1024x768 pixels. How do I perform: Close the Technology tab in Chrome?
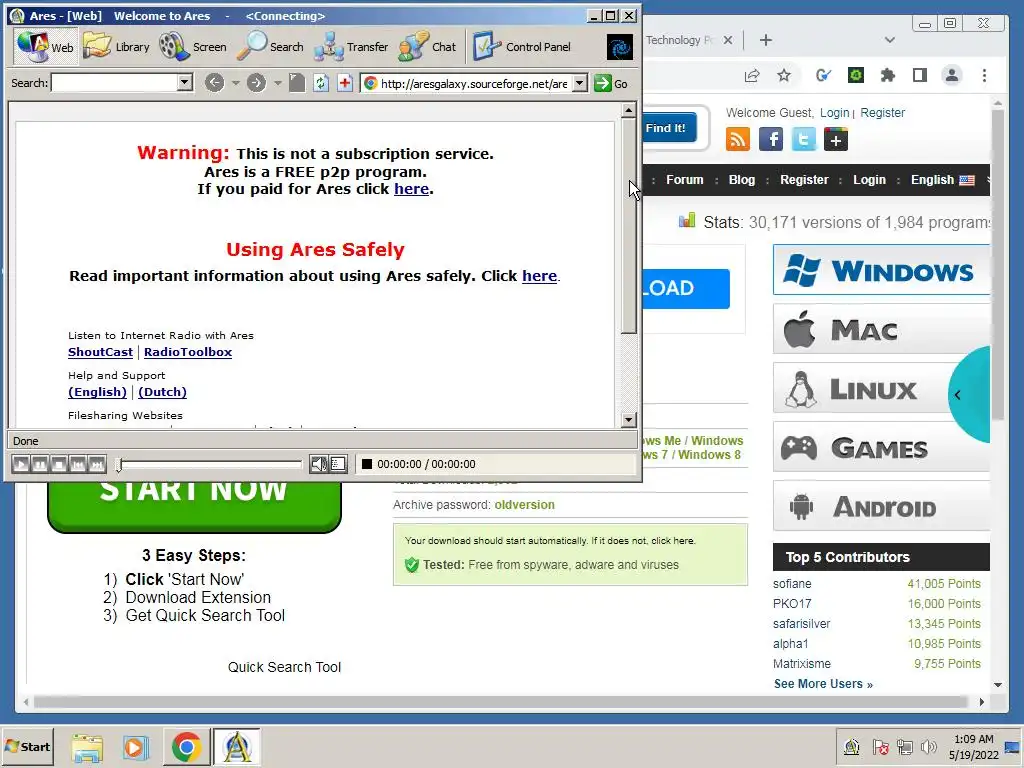click(728, 40)
